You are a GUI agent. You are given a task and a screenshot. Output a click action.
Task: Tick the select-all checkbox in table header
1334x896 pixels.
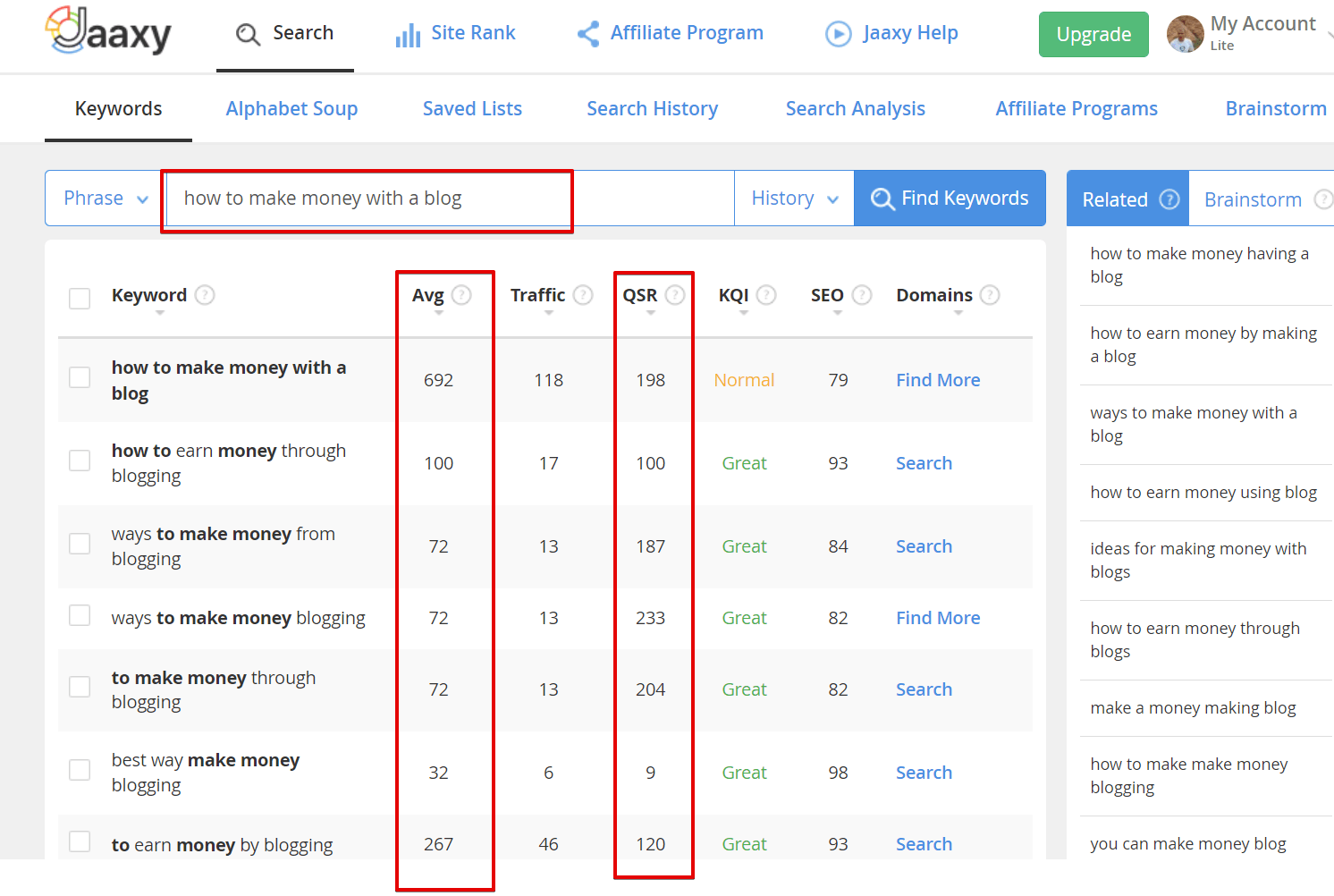pos(80,298)
